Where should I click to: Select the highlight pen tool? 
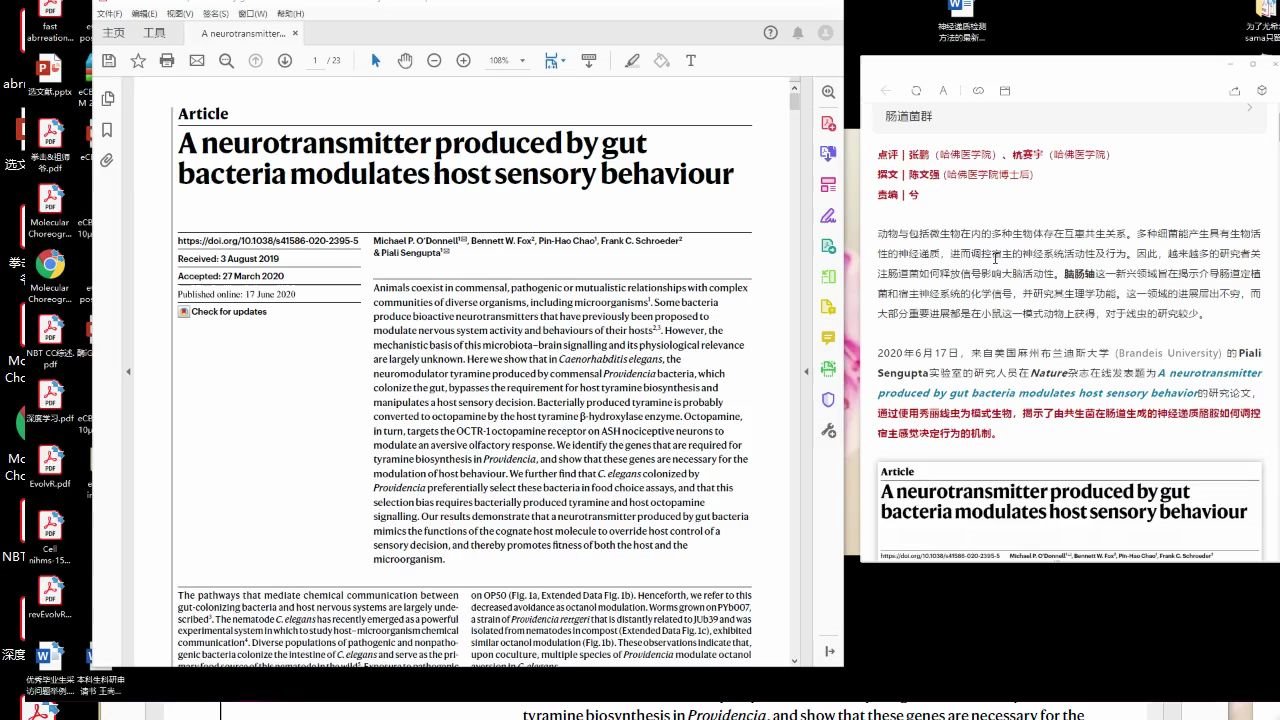pyautogui.click(x=632, y=61)
